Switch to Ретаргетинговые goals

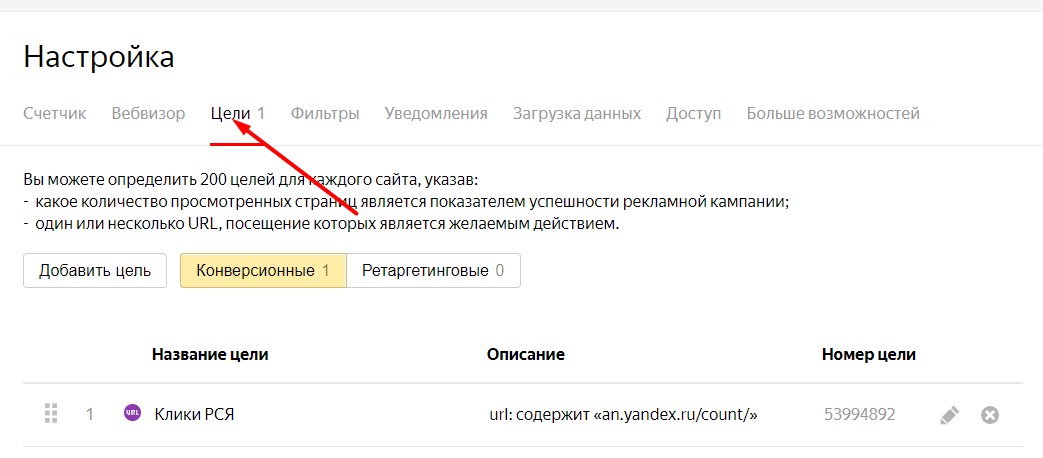pyautogui.click(x=433, y=270)
